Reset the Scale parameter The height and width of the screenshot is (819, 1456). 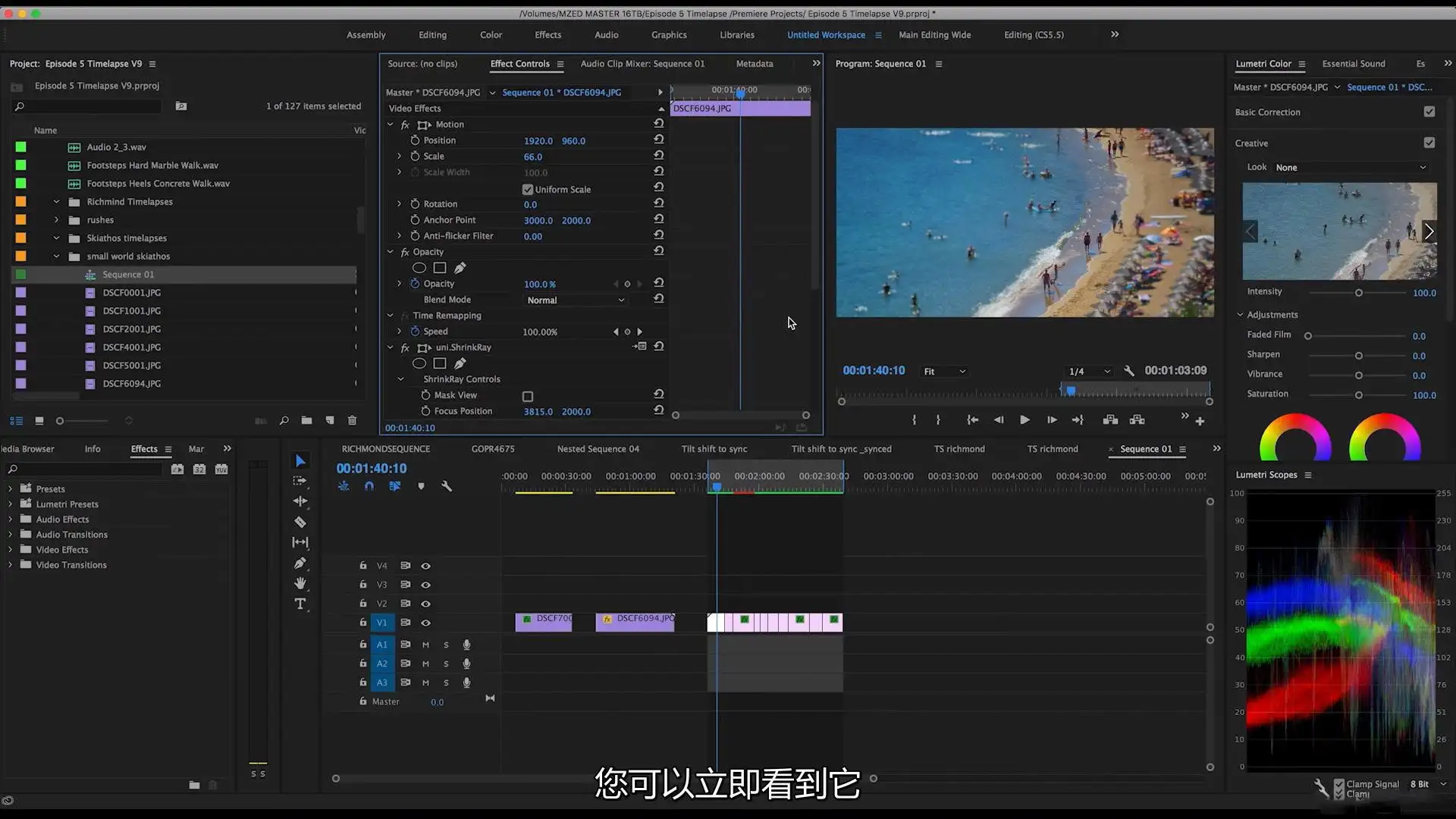pos(658,155)
